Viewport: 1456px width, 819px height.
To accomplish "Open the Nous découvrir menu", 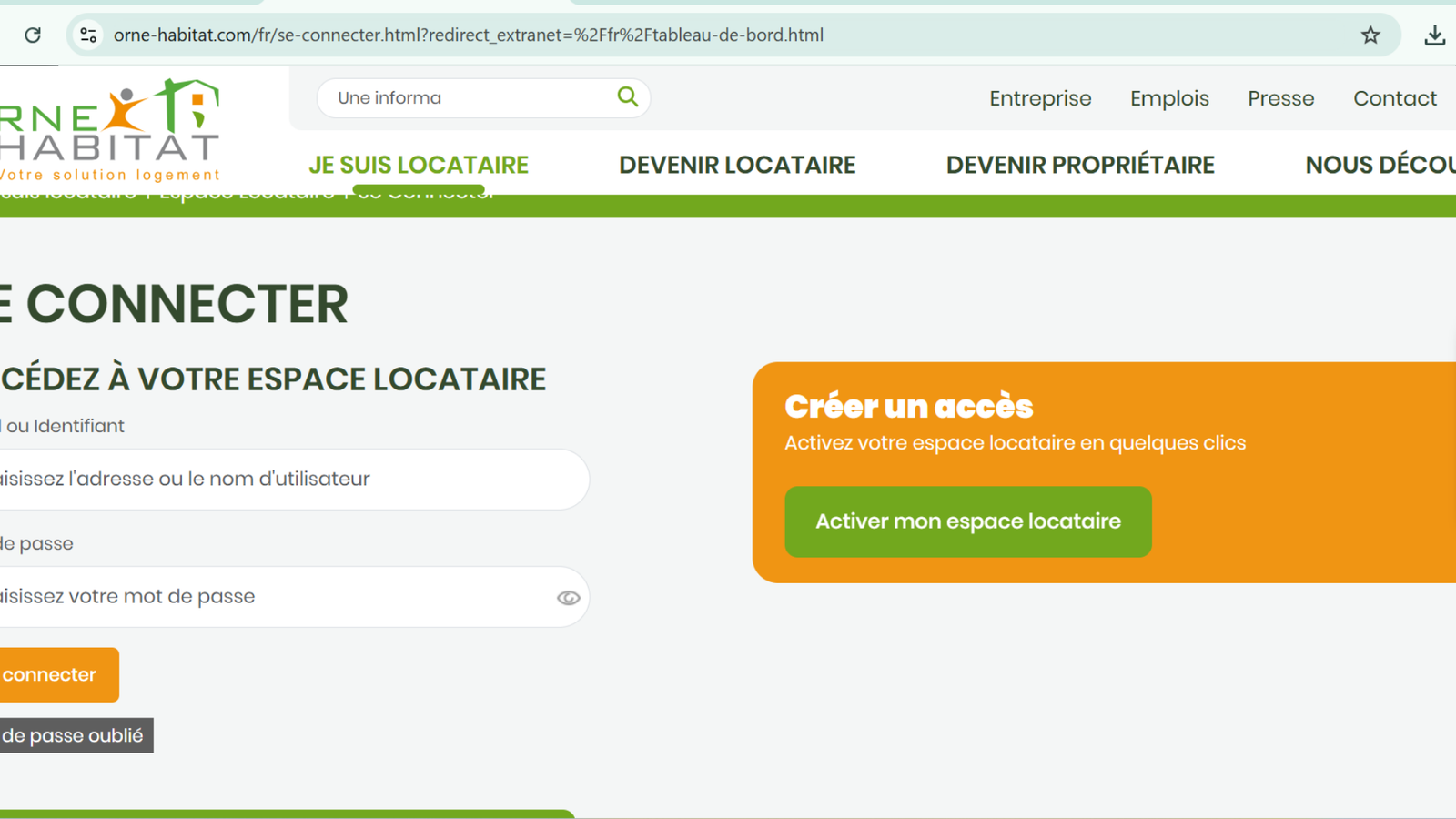I will point(1380,165).
